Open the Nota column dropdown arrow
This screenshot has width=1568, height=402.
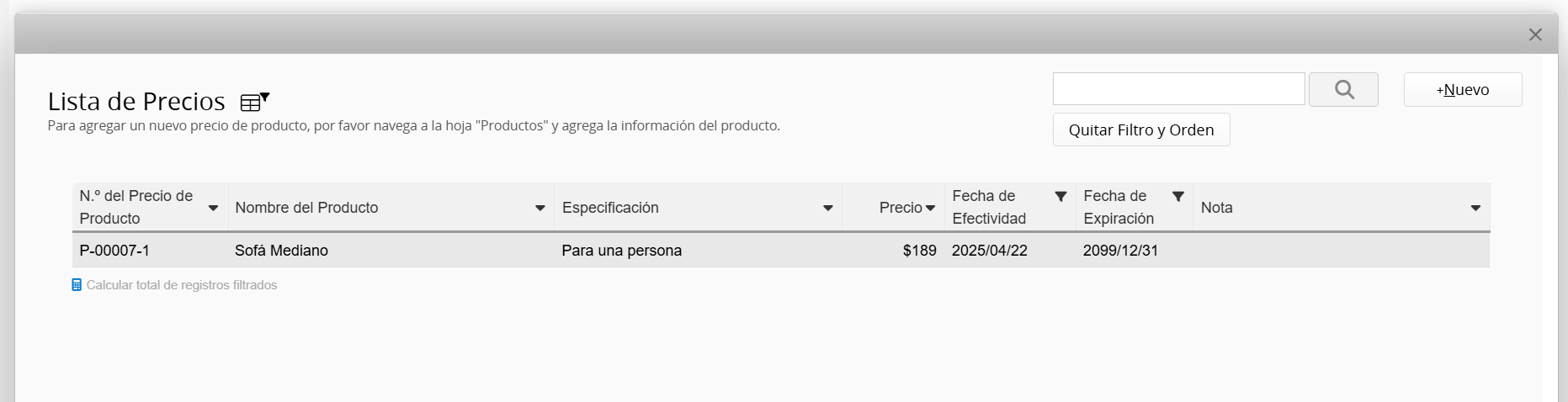[x=1475, y=208]
